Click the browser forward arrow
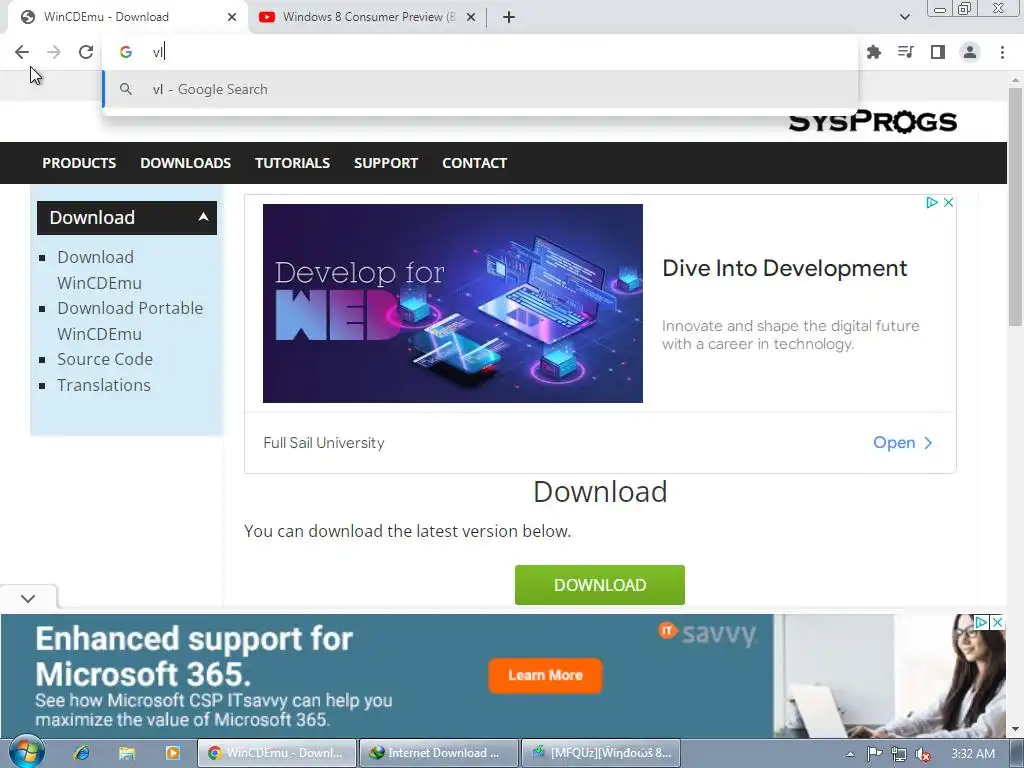The height and width of the screenshot is (768, 1024). click(54, 52)
